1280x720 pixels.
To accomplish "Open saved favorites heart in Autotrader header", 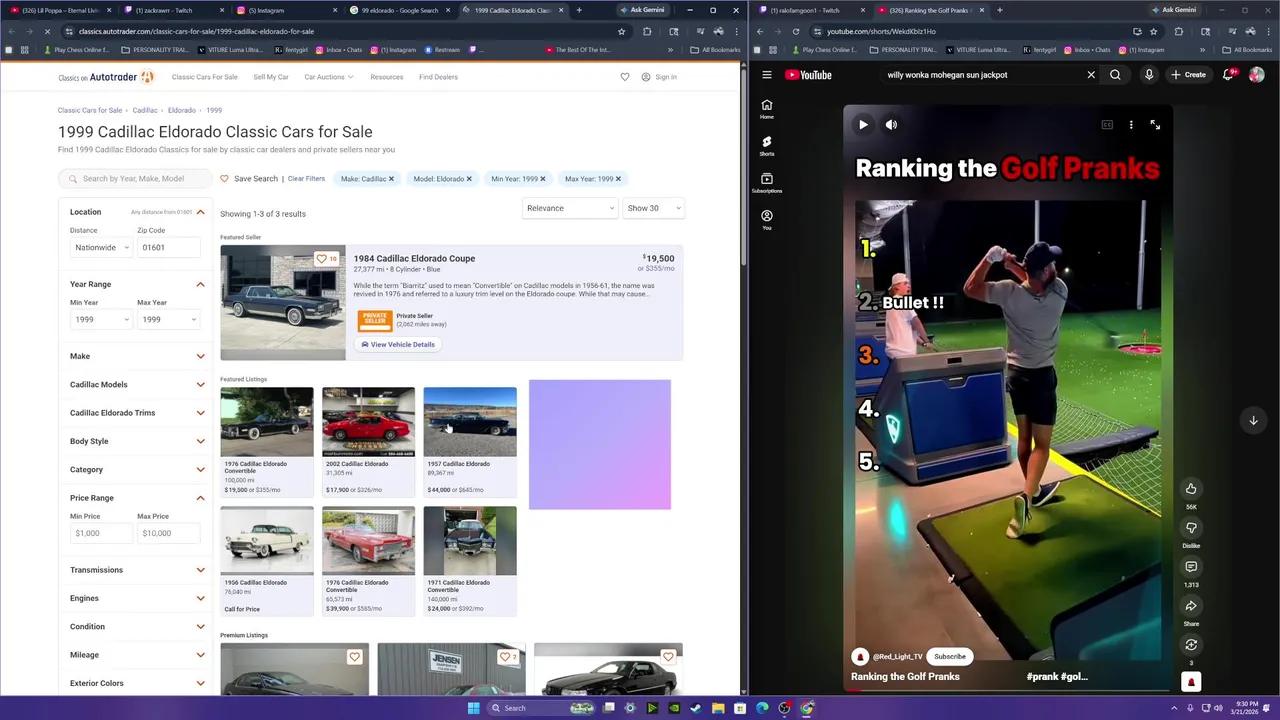I will click(x=625, y=77).
